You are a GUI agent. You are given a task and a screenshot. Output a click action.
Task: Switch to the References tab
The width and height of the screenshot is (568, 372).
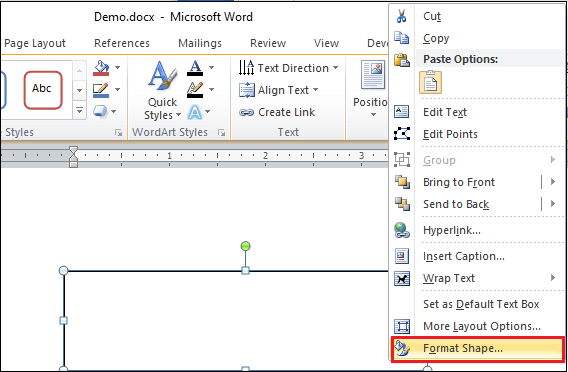[x=122, y=43]
